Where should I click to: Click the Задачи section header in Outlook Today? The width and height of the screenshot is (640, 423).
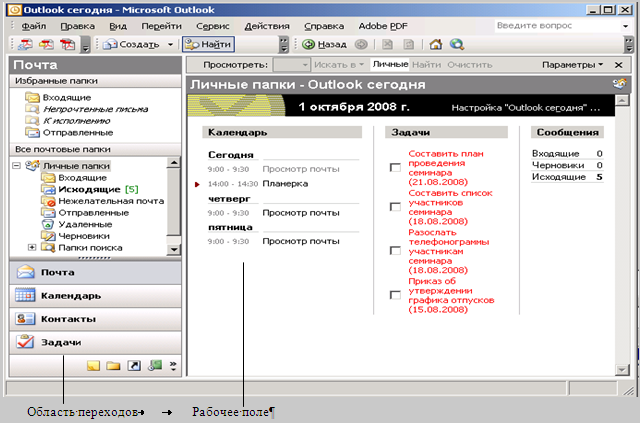(447, 132)
